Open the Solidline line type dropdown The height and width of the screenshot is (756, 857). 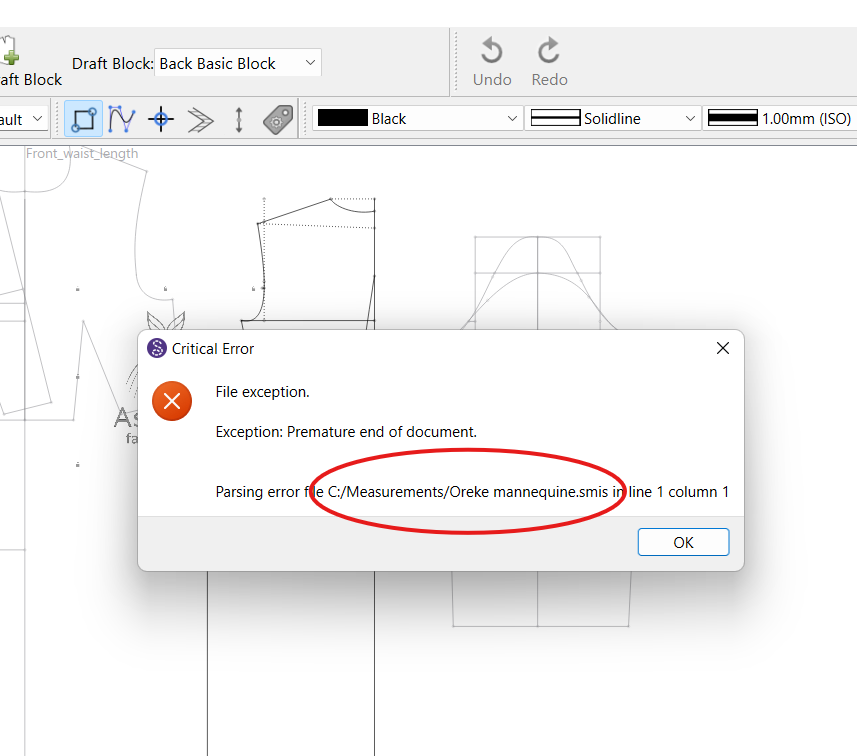614,119
